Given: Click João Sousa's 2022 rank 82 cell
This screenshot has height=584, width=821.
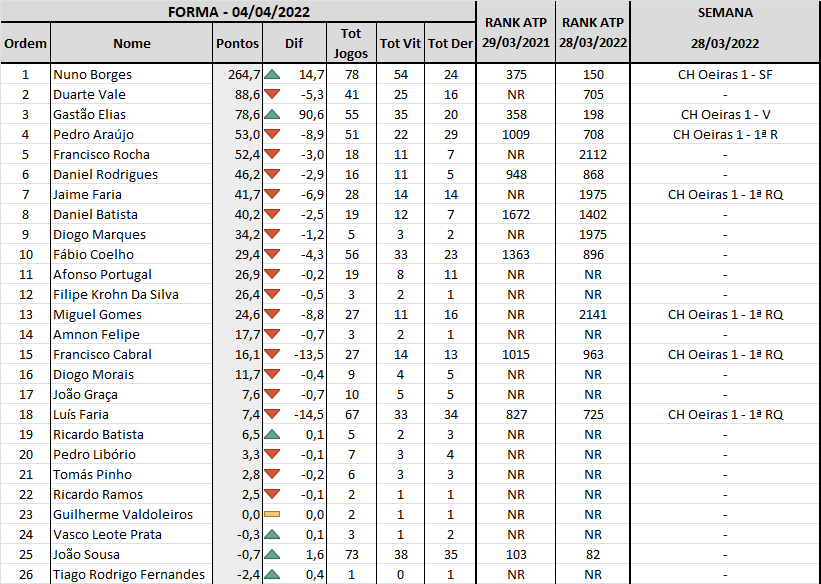Looking at the screenshot, I should point(593,554).
